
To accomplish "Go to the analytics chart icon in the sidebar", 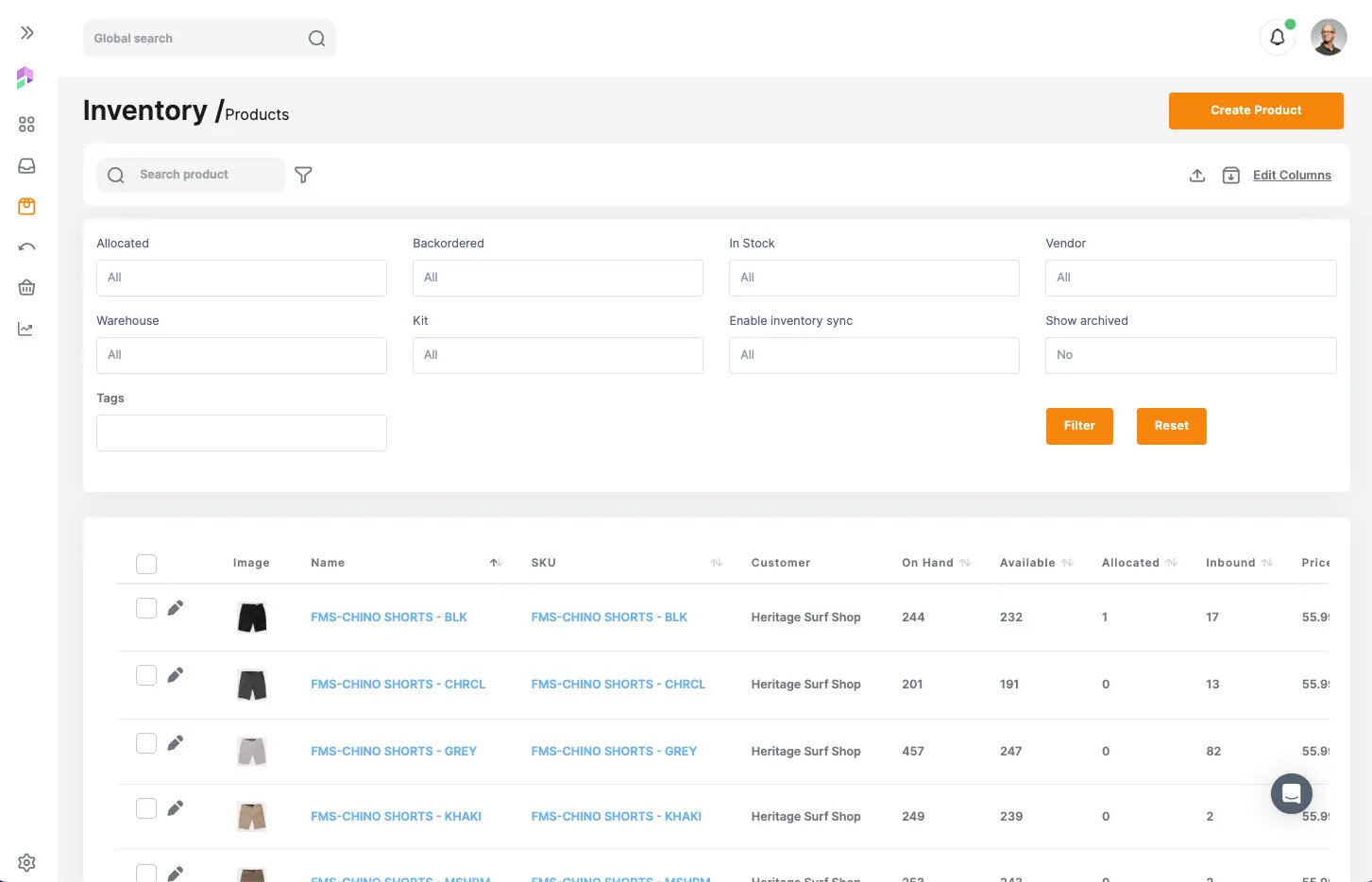I will pos(26,329).
